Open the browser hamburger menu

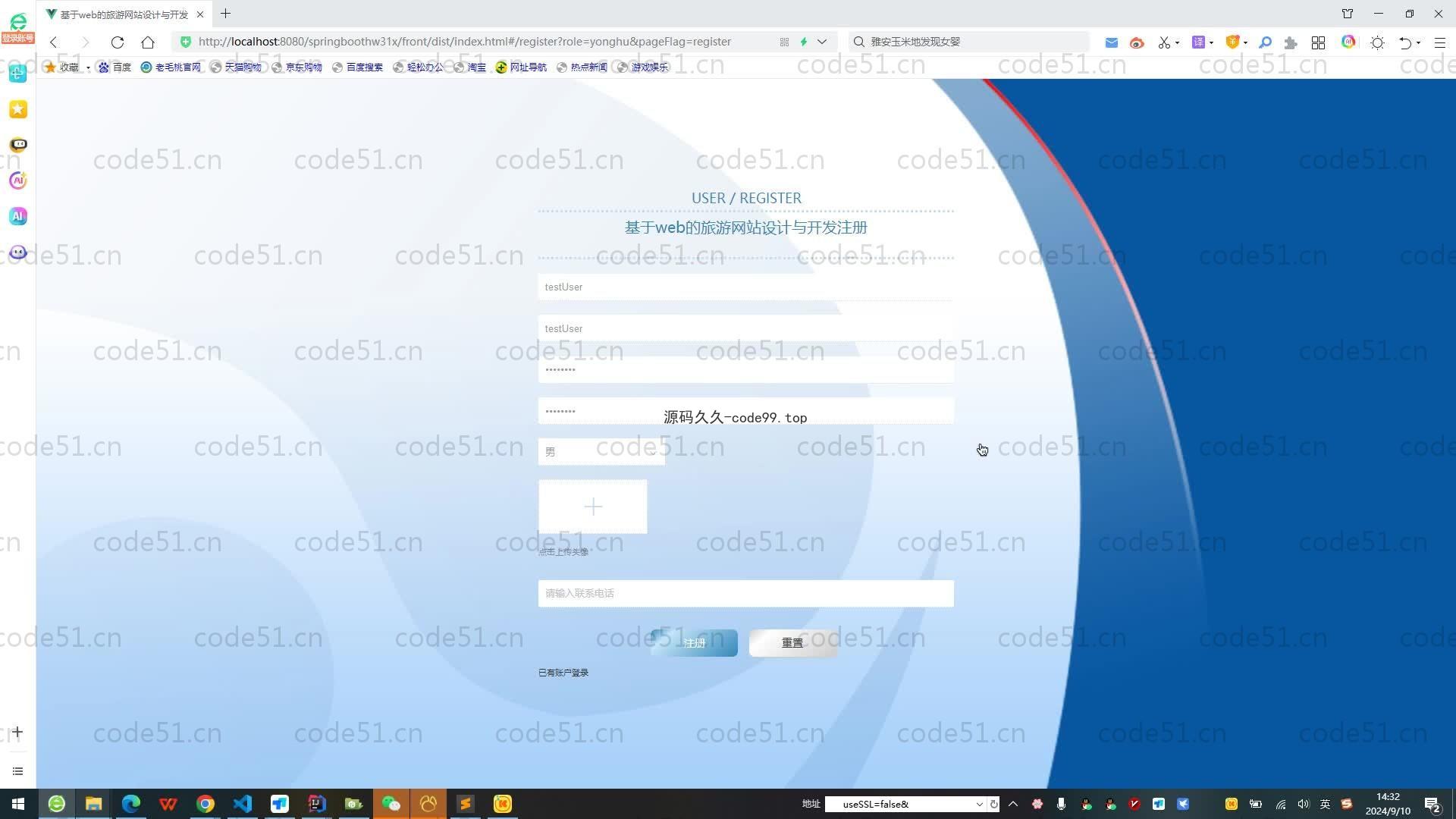click(1439, 42)
